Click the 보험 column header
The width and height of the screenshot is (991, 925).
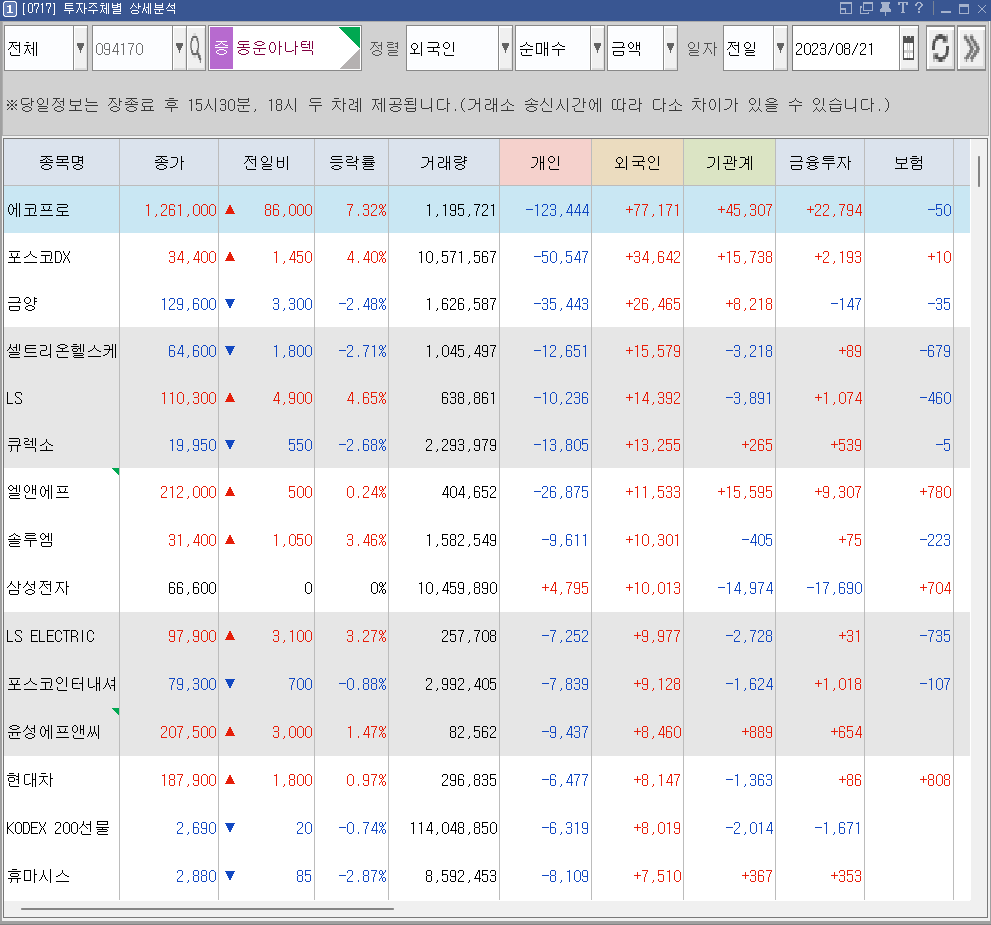click(909, 163)
